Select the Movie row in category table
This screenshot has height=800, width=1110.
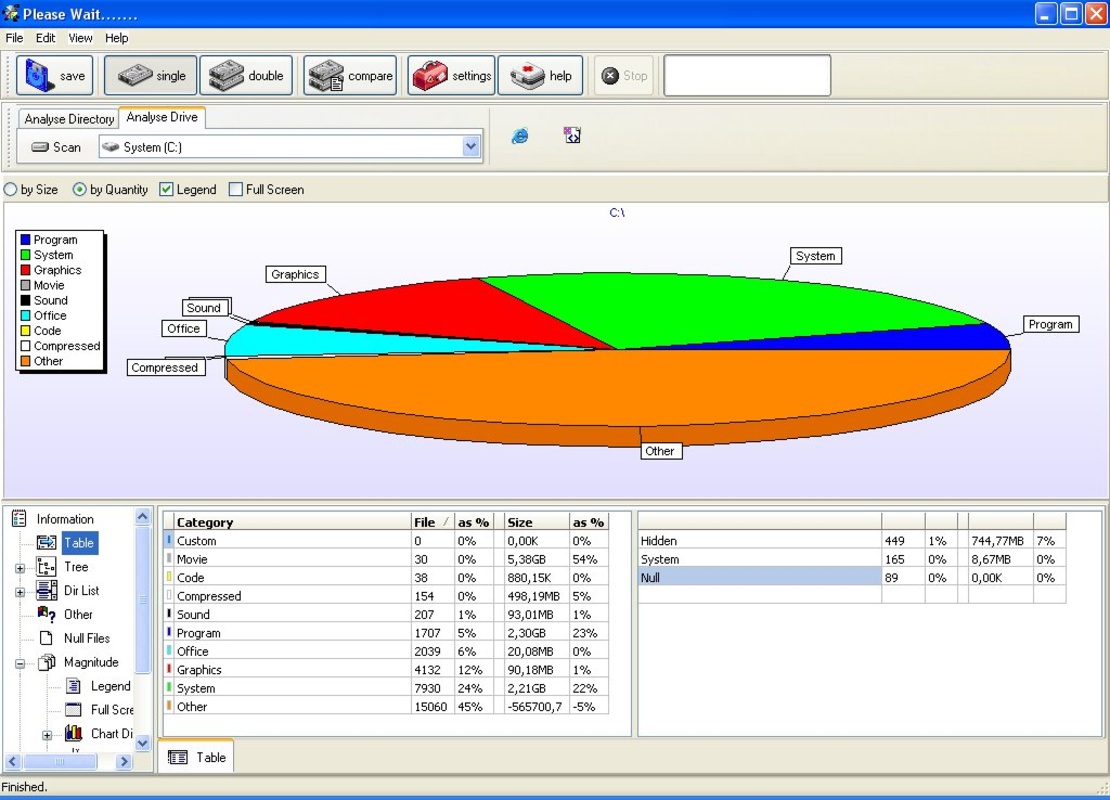(x=386, y=559)
